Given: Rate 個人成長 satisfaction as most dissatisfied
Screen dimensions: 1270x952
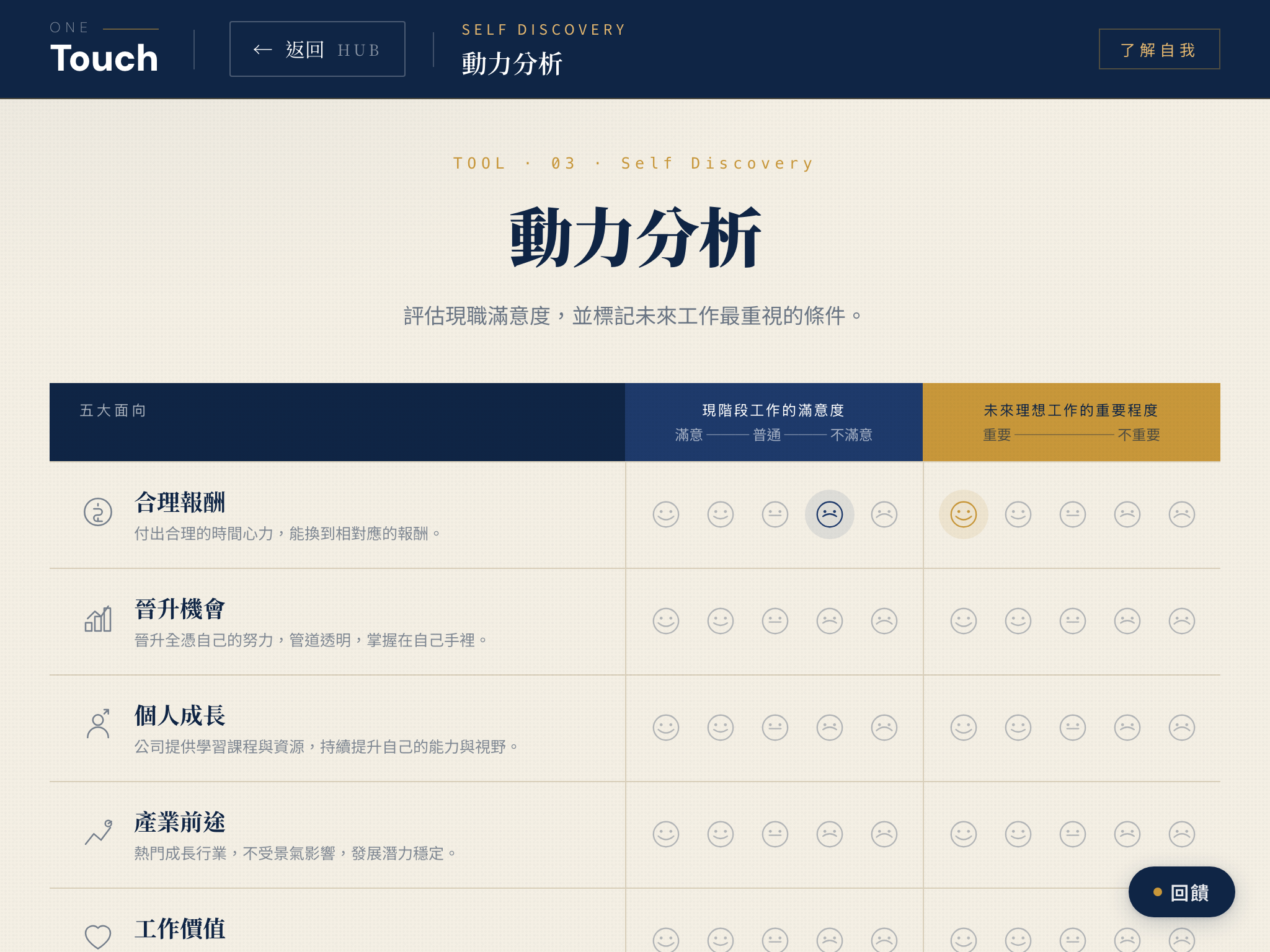Looking at the screenshot, I should 884,728.
